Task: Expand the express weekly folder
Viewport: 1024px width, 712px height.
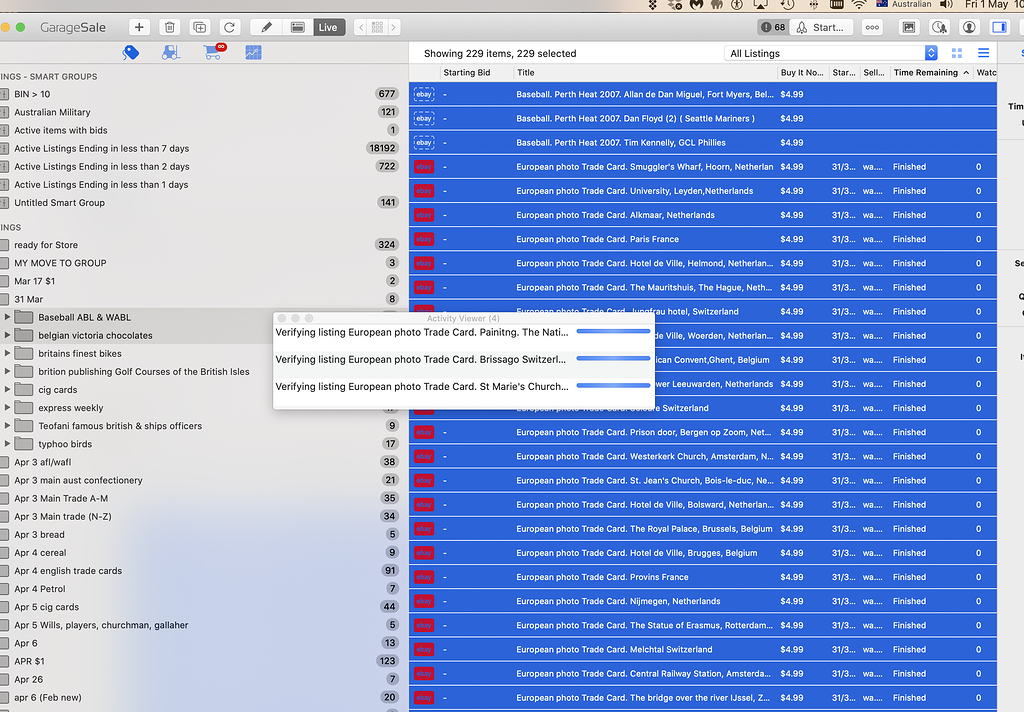Action: point(7,408)
